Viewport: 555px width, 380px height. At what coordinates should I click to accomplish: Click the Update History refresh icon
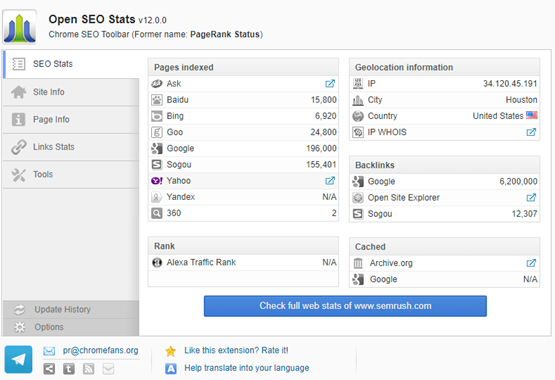pyautogui.click(x=20, y=310)
